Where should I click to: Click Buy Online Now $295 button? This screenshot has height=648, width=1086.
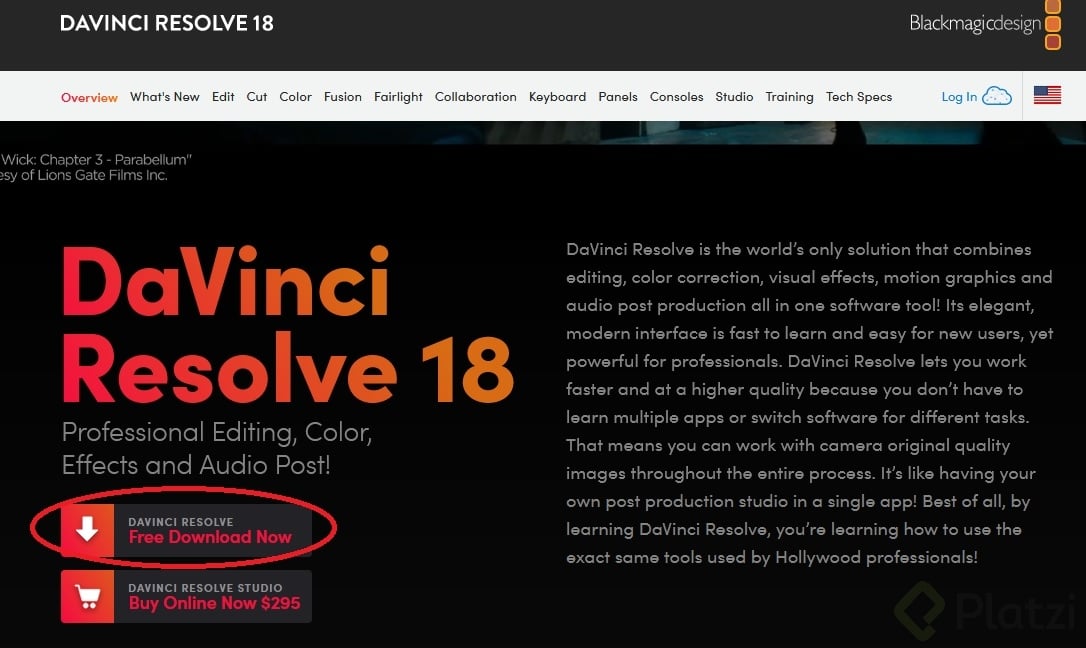(186, 596)
